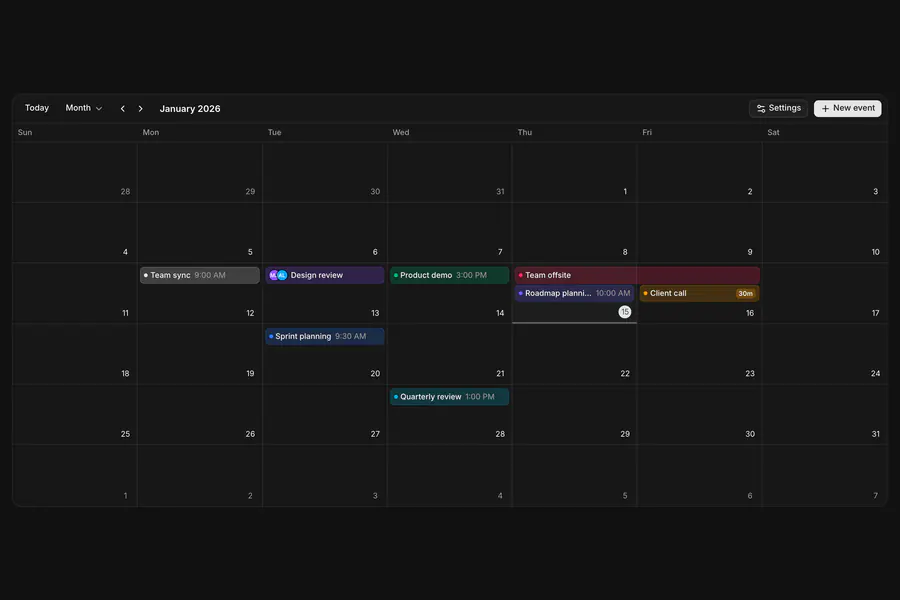Viewport: 900px width, 600px height.
Task: Select January 20 date number
Action: click(x=375, y=374)
